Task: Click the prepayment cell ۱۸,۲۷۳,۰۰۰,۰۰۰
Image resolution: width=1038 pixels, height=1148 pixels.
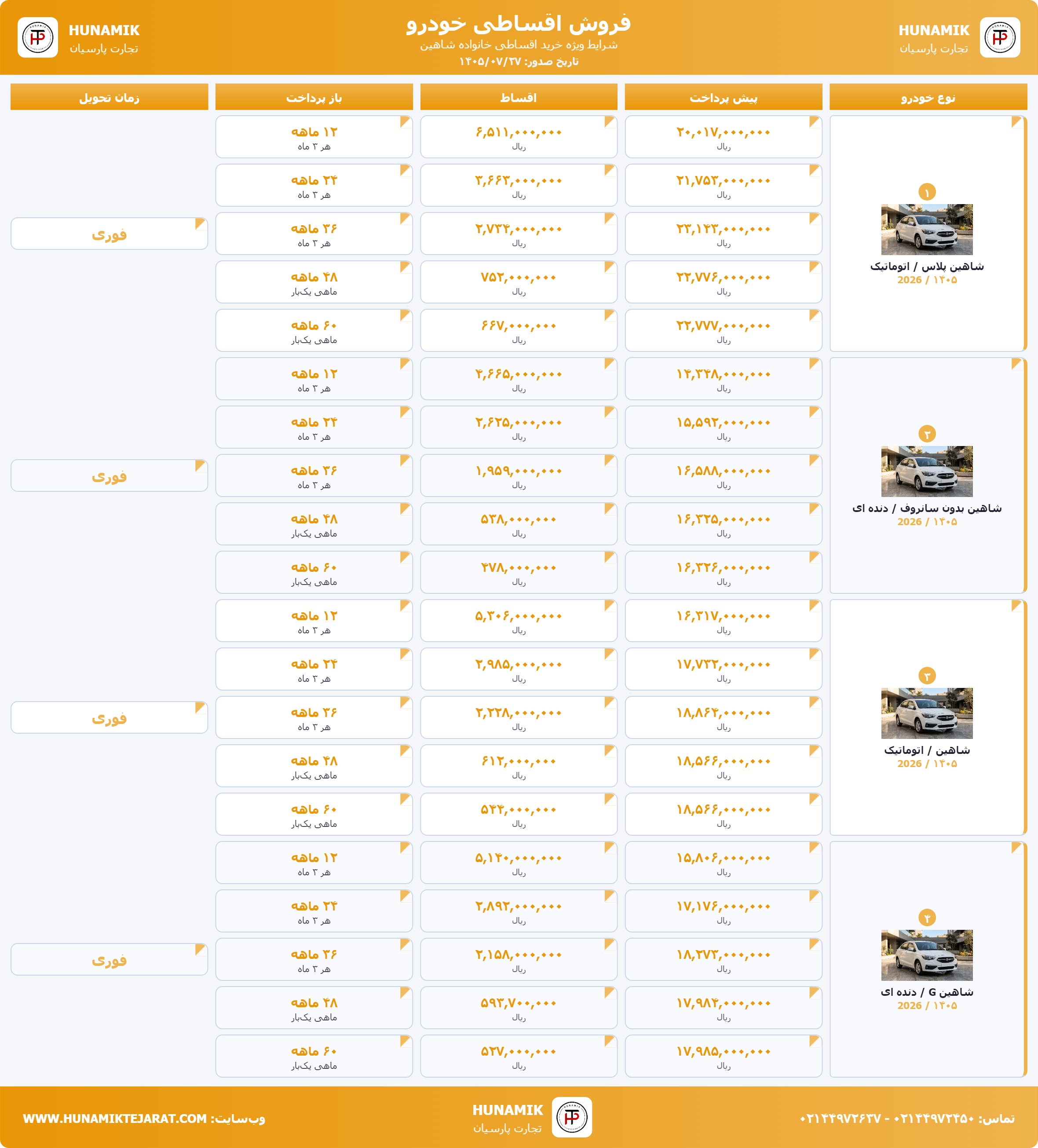Action: pos(723,960)
